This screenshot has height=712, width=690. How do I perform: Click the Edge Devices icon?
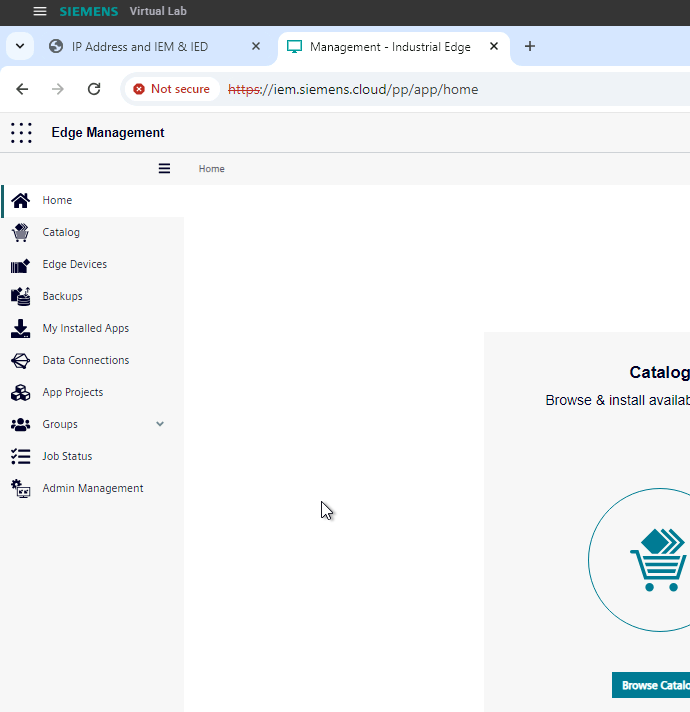(x=20, y=265)
